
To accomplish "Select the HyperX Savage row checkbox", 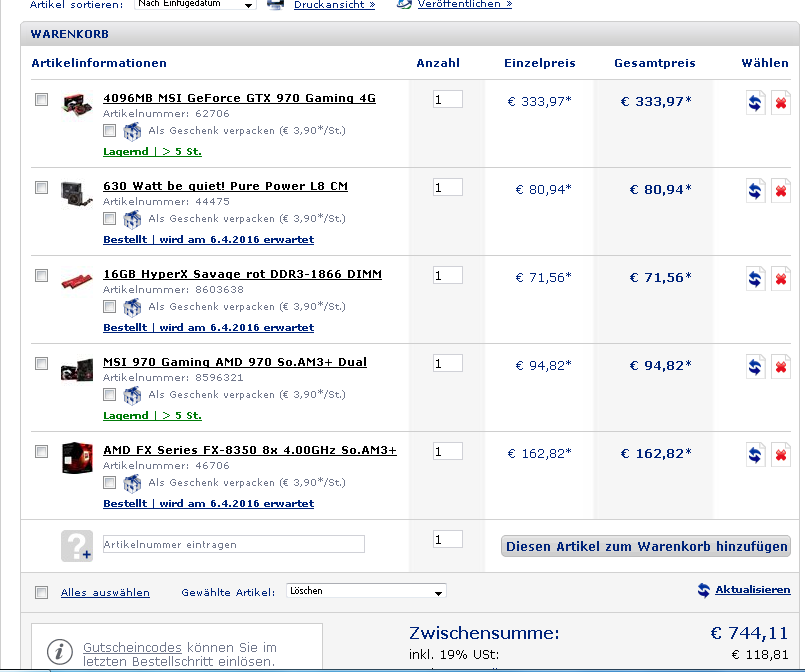I will point(42,275).
